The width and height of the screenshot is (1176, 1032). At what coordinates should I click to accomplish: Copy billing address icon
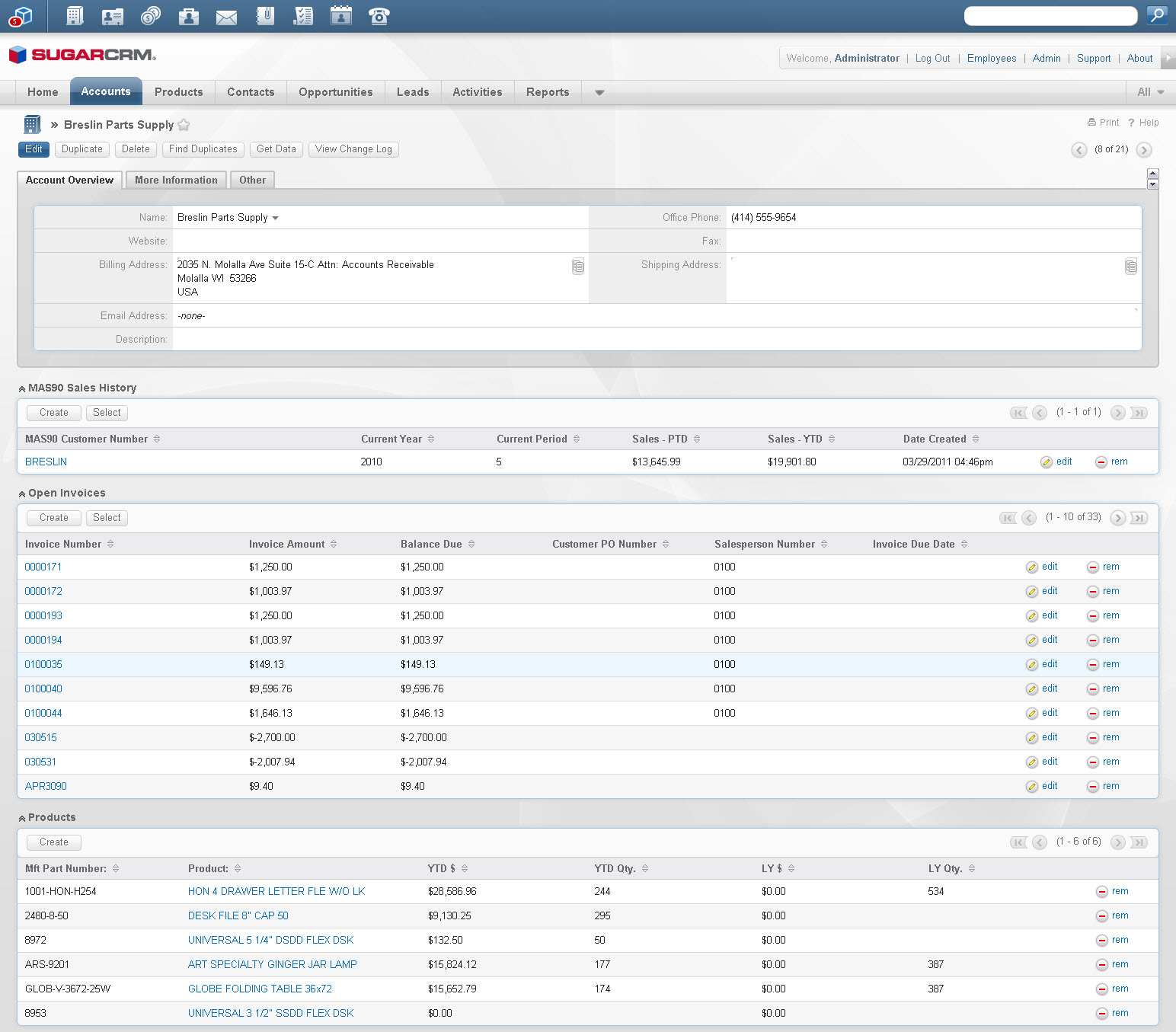[578, 267]
